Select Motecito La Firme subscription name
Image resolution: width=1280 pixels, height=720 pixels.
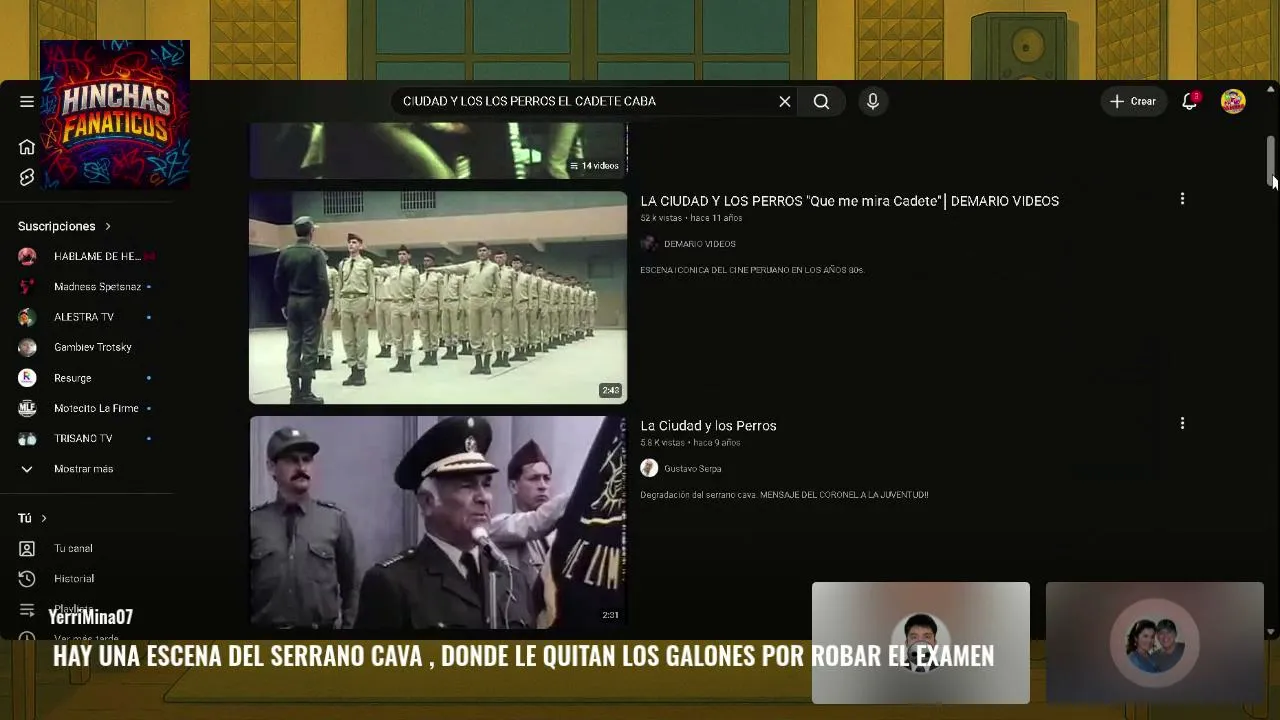coord(96,408)
